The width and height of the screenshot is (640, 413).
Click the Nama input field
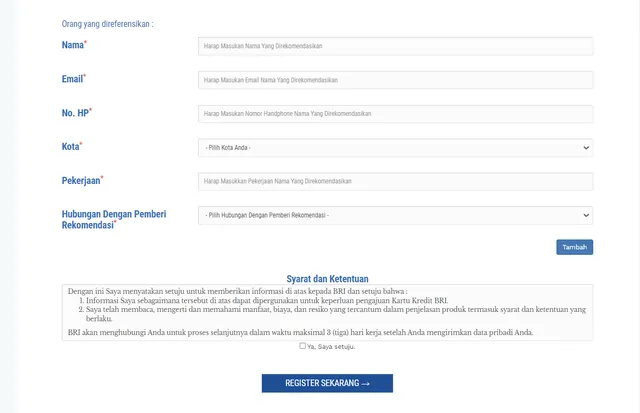coord(395,46)
